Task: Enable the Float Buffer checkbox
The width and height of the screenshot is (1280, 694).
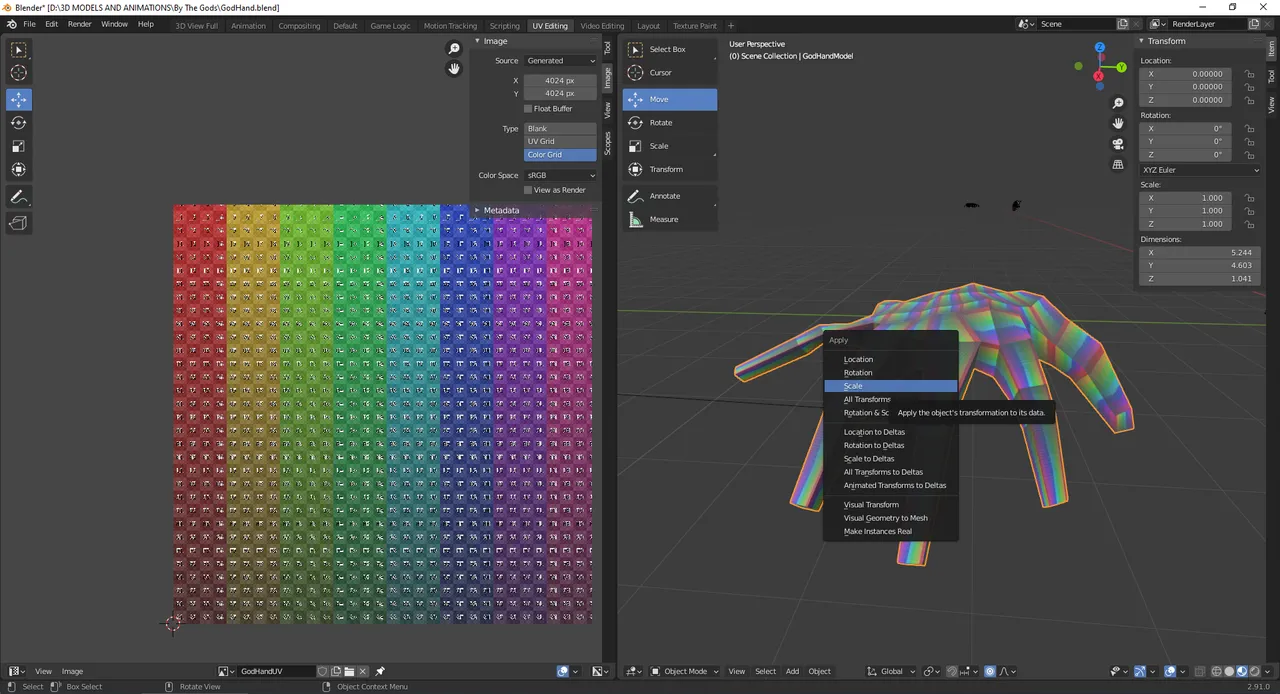Action: [528, 108]
